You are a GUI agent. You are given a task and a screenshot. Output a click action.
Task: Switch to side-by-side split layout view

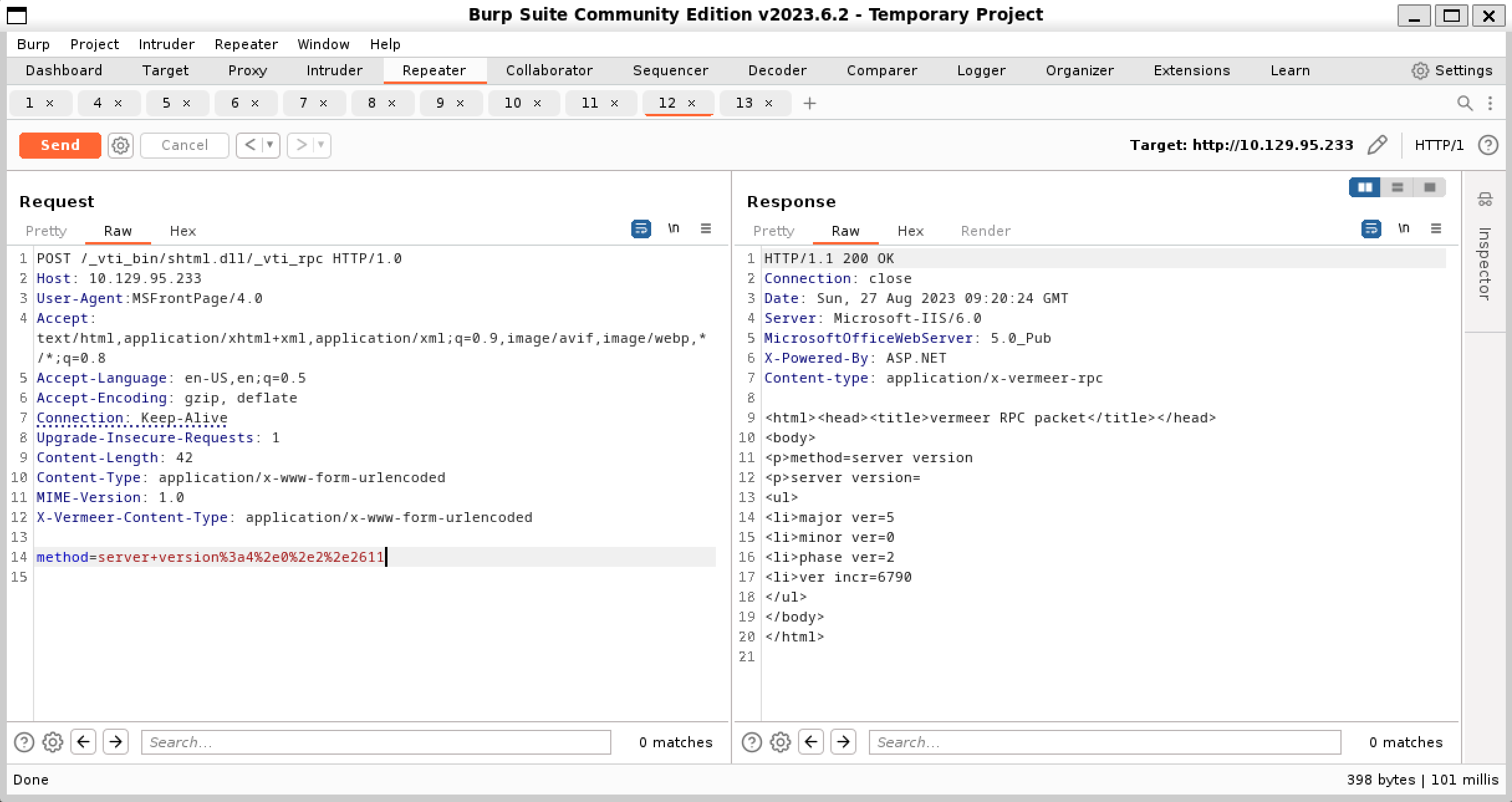(1365, 187)
